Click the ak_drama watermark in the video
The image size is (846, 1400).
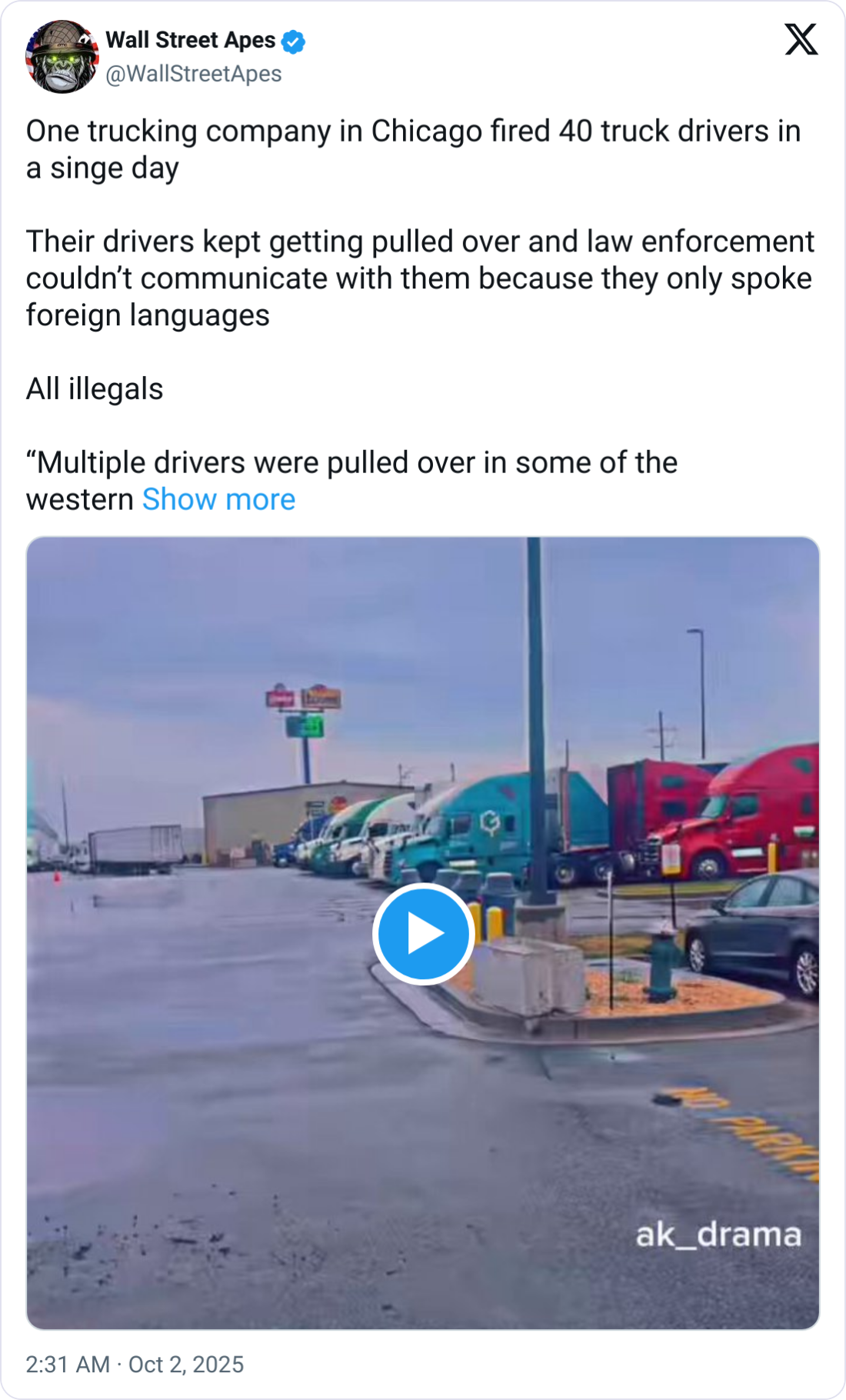tap(718, 1235)
